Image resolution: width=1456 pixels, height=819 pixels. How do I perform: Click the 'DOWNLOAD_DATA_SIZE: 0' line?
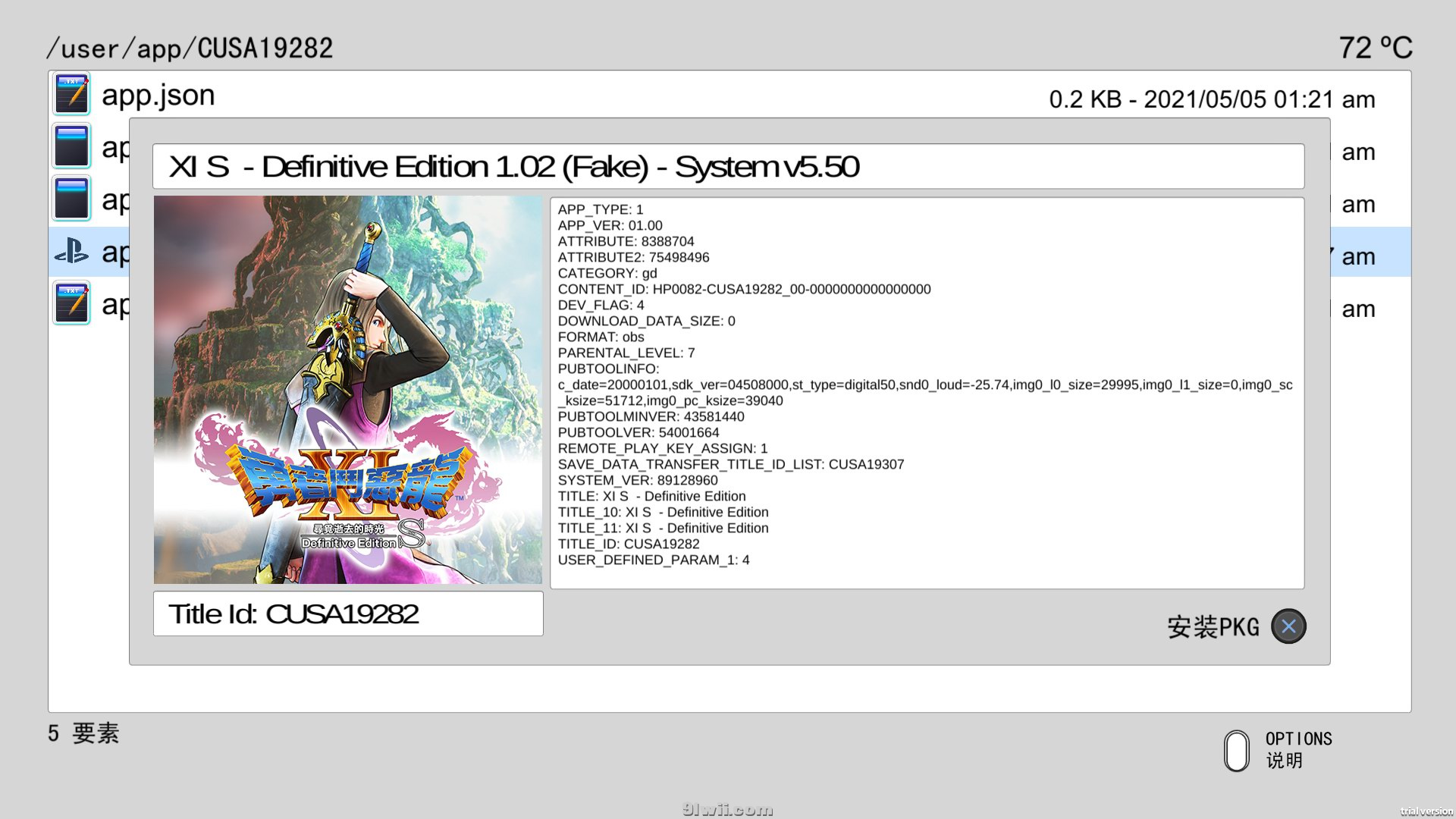pyautogui.click(x=647, y=321)
